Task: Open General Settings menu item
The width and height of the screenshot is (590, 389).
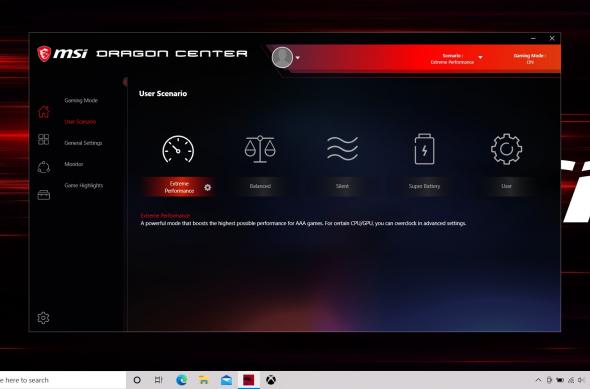Action: (x=83, y=143)
